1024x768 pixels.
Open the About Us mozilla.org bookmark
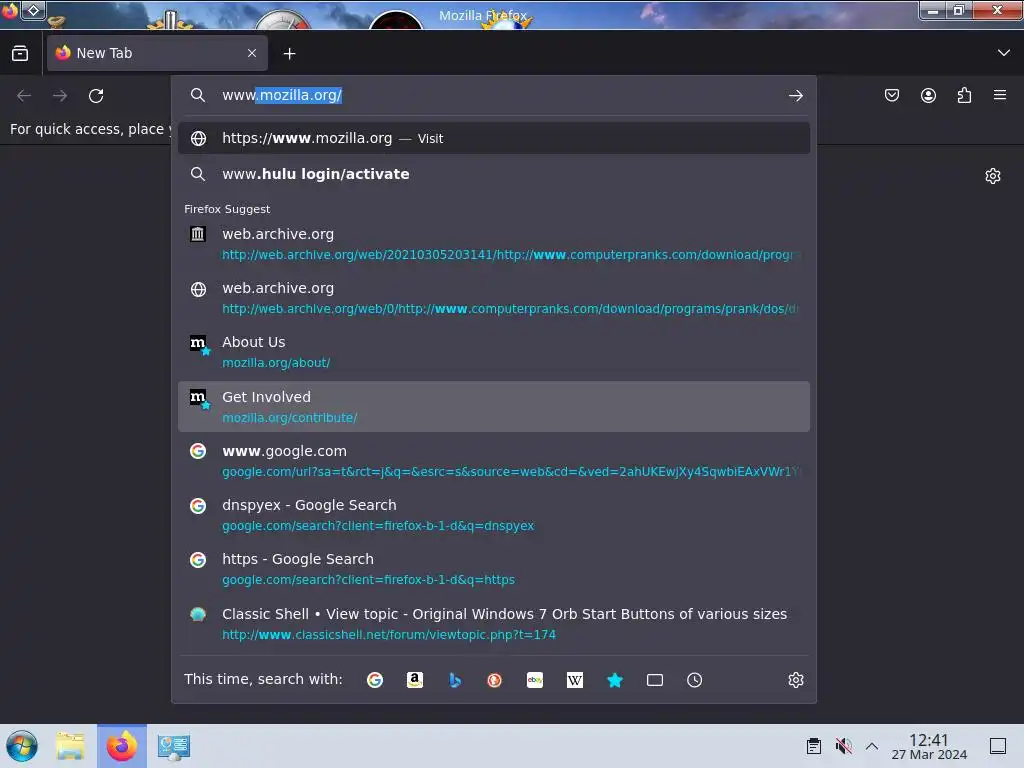[x=494, y=352]
